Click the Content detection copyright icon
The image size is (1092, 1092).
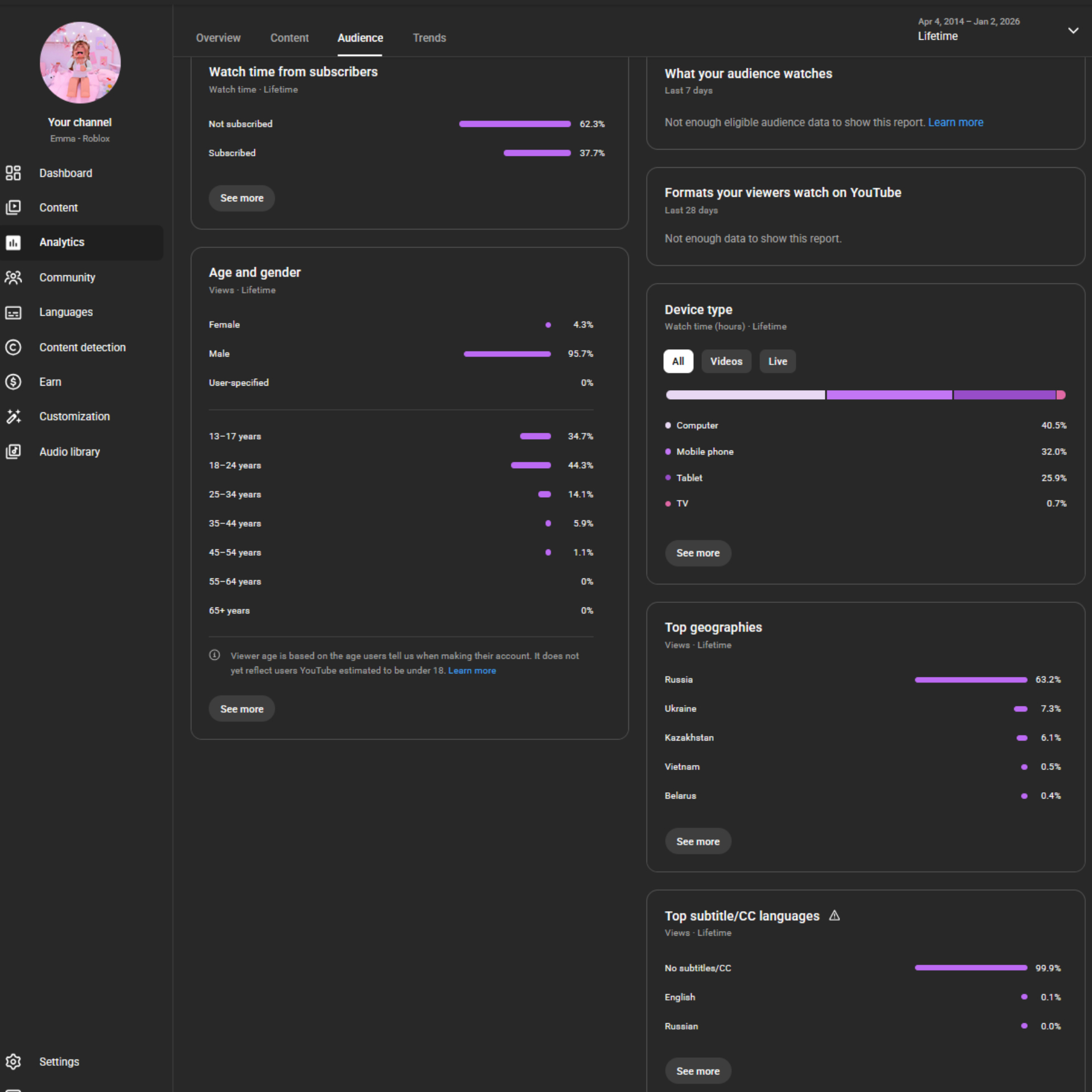tap(13, 348)
